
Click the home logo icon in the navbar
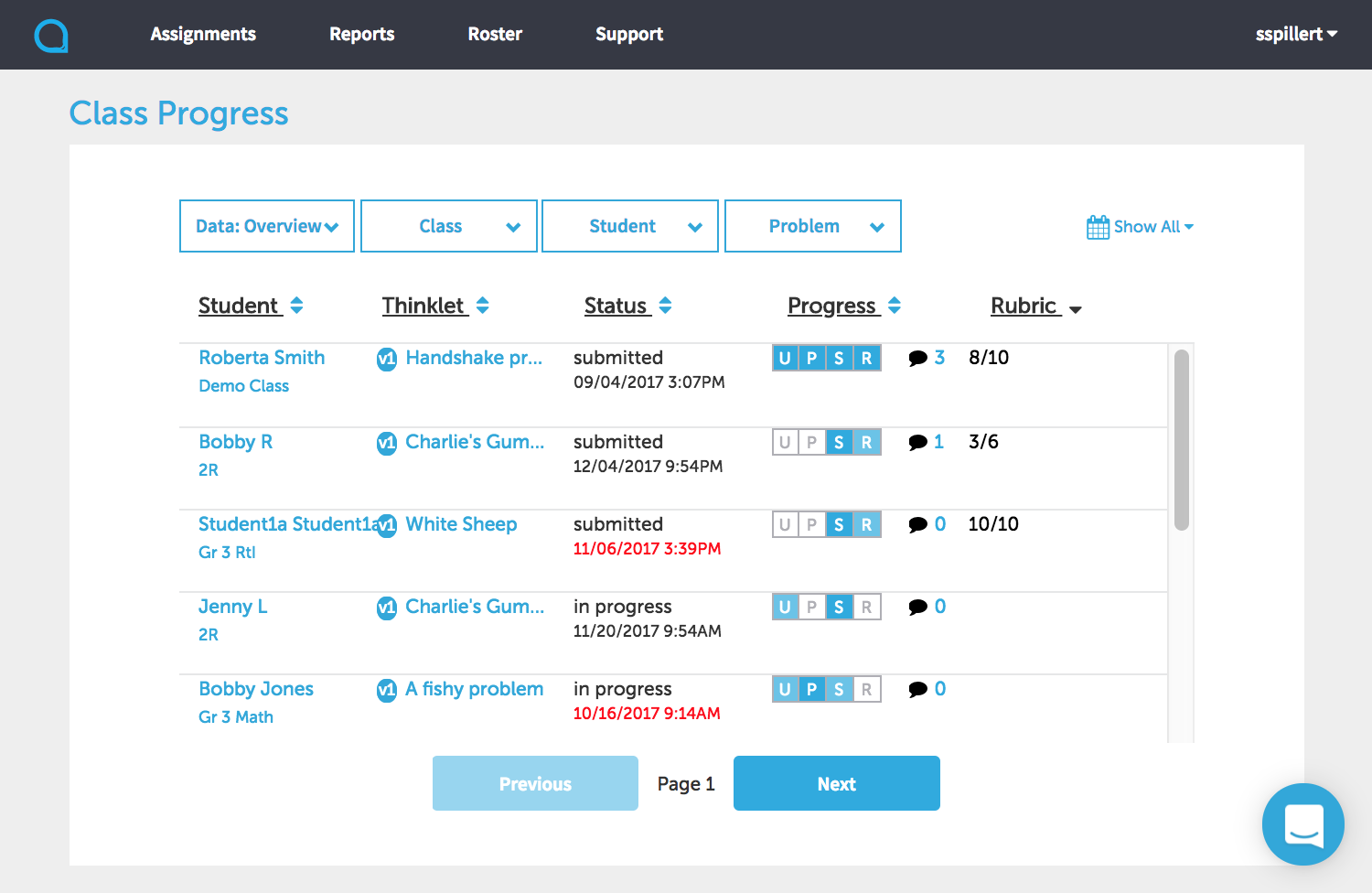(51, 36)
